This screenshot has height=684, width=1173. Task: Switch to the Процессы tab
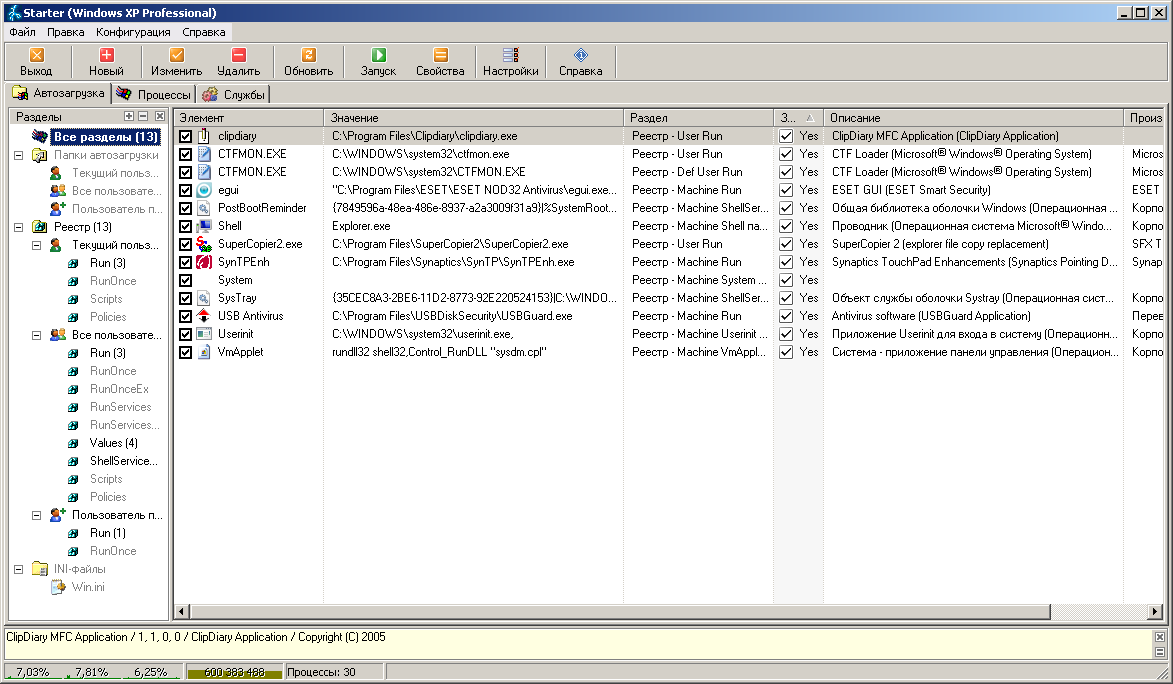pyautogui.click(x=154, y=94)
